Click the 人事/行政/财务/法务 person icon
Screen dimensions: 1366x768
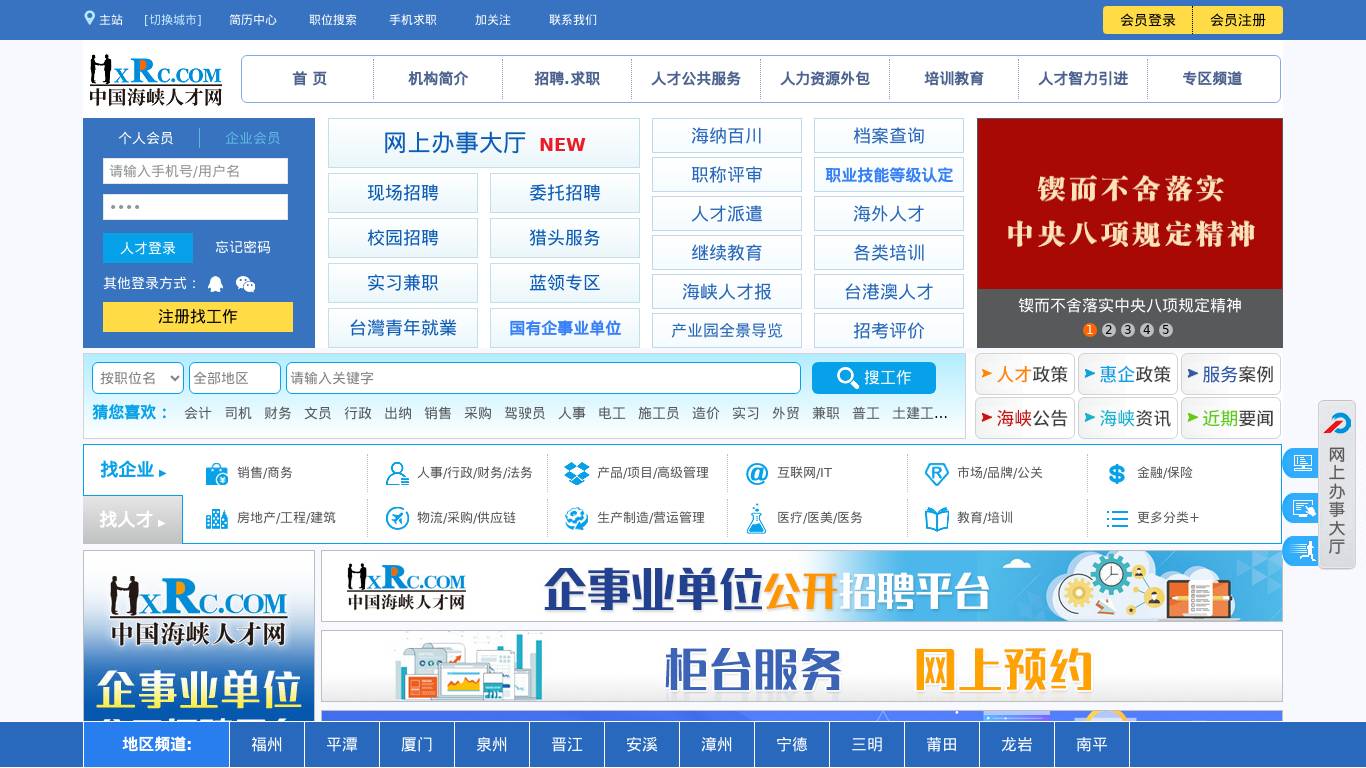click(x=397, y=474)
